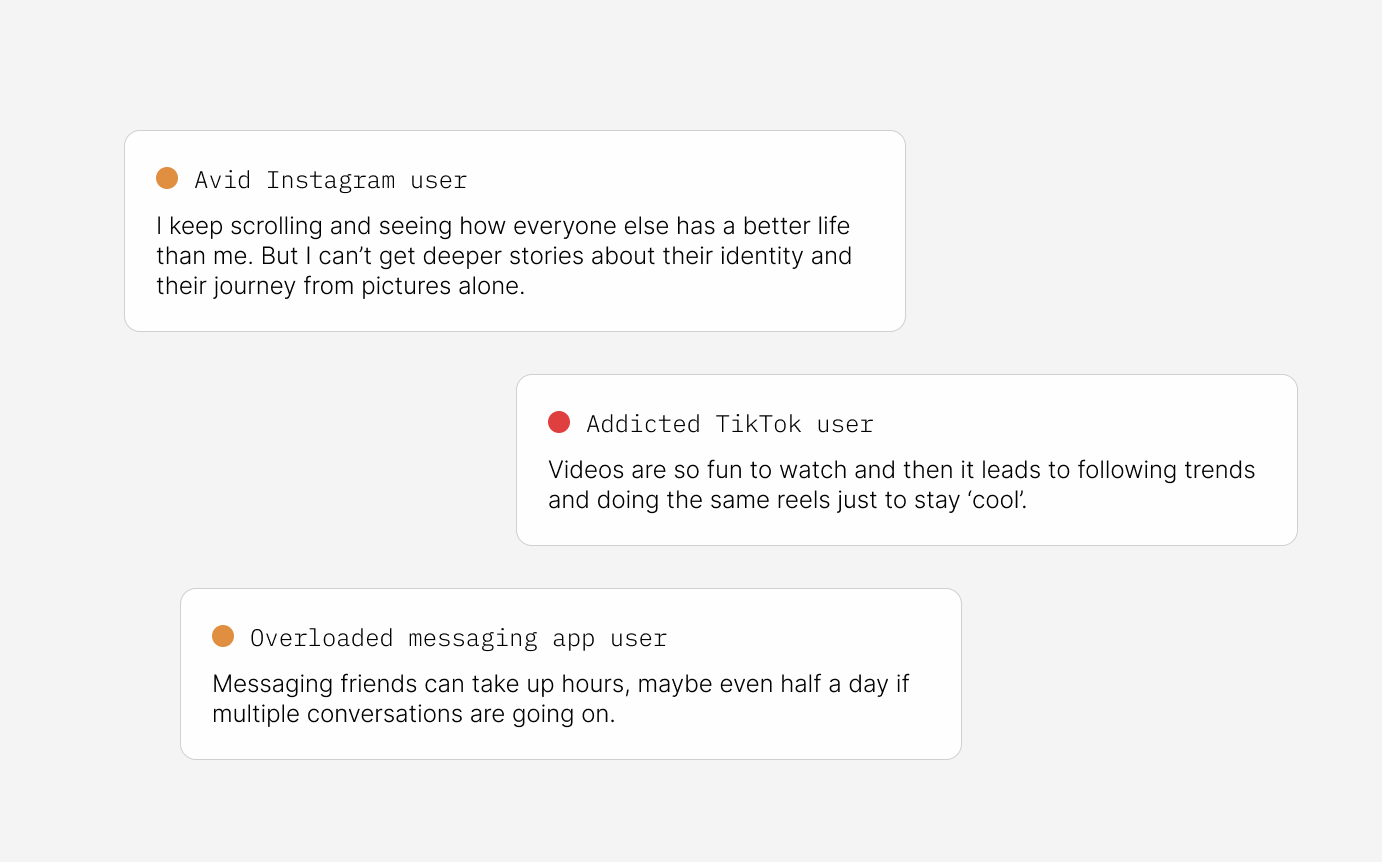Click the 'Avid Instagram user' heading
1382x862 pixels.
pyautogui.click(x=331, y=181)
